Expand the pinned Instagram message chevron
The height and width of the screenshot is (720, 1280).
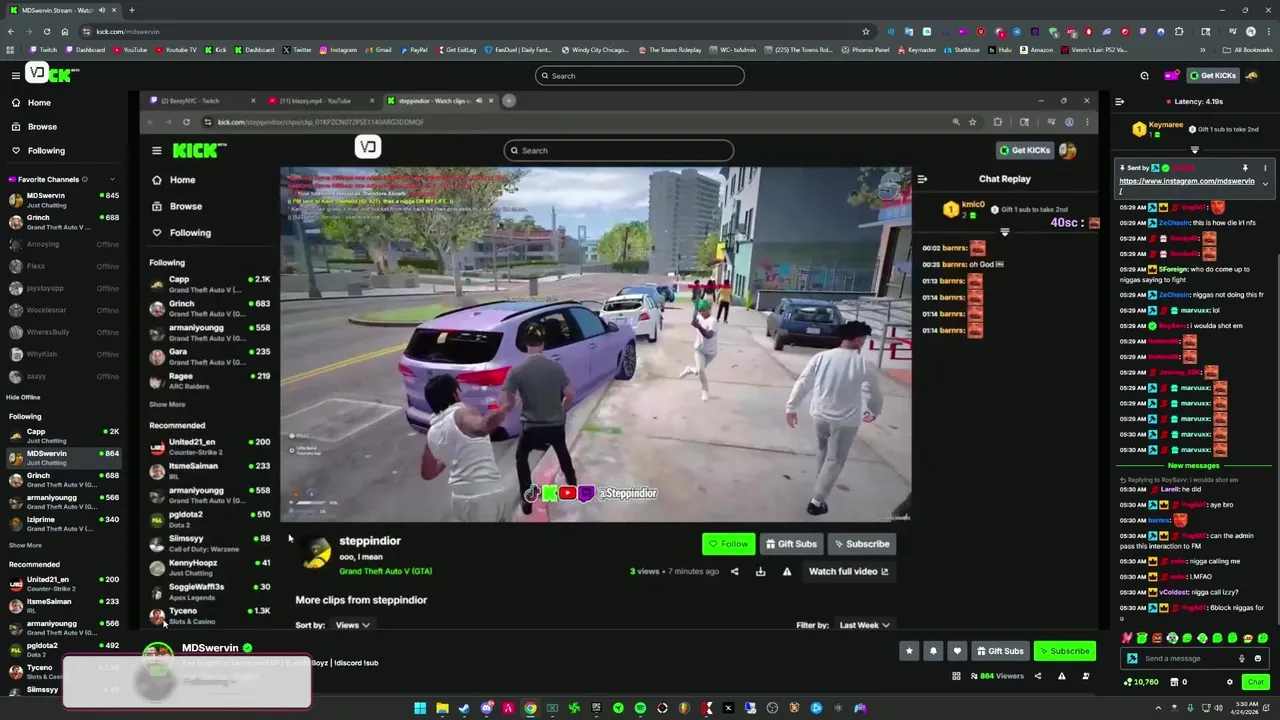point(1265,184)
